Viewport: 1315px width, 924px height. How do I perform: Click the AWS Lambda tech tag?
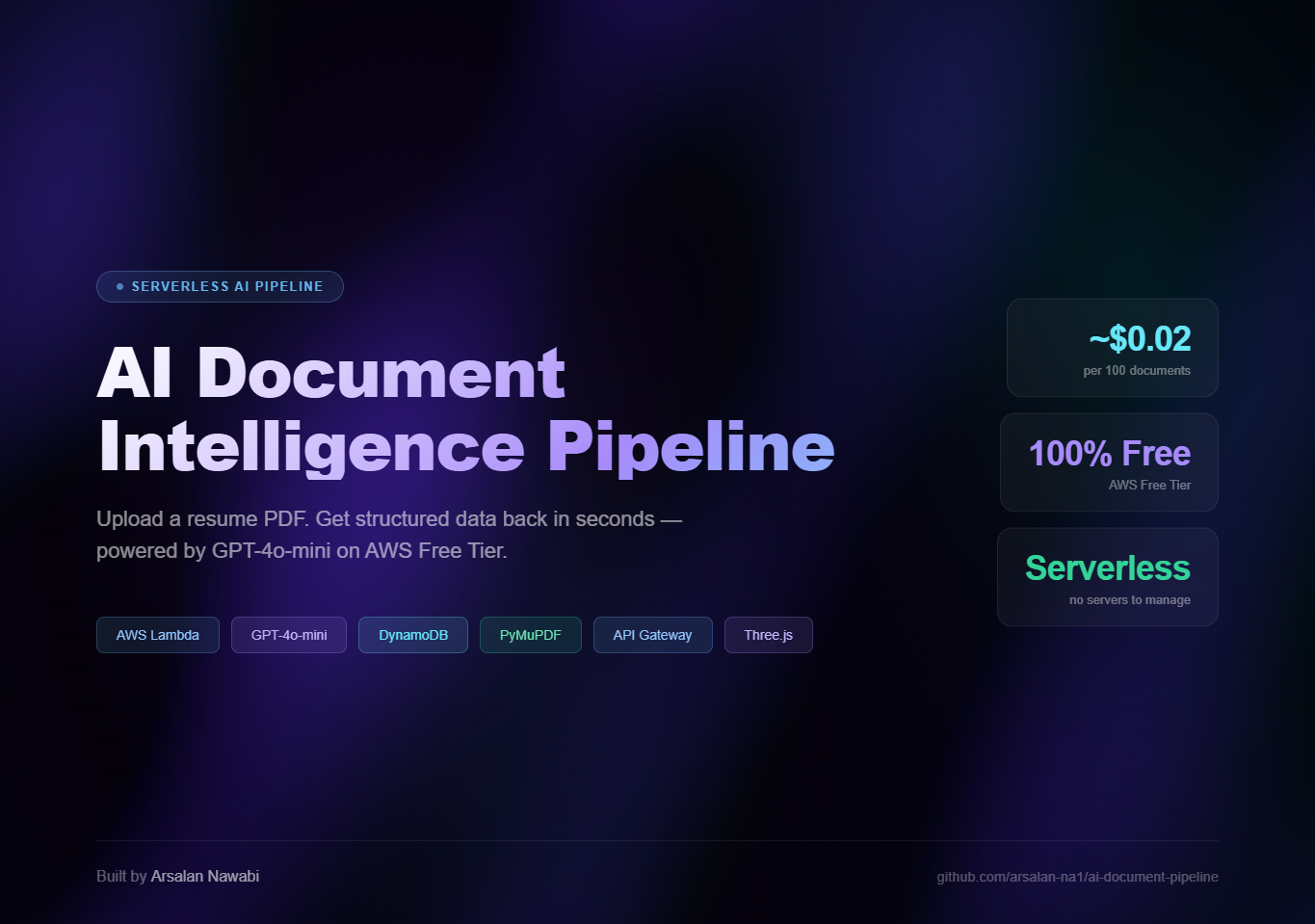point(158,635)
